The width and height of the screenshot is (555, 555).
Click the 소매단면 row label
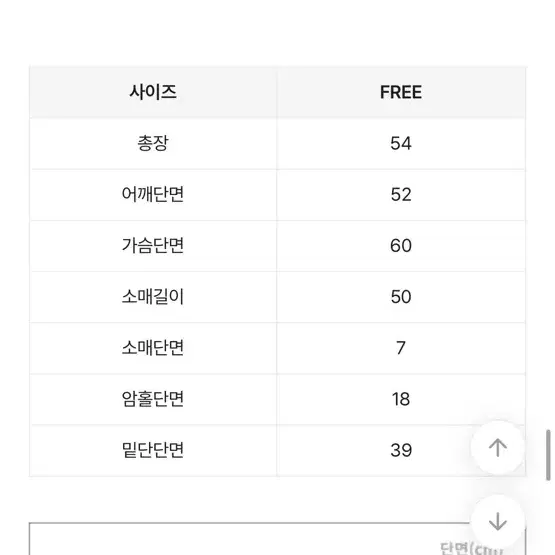click(153, 348)
